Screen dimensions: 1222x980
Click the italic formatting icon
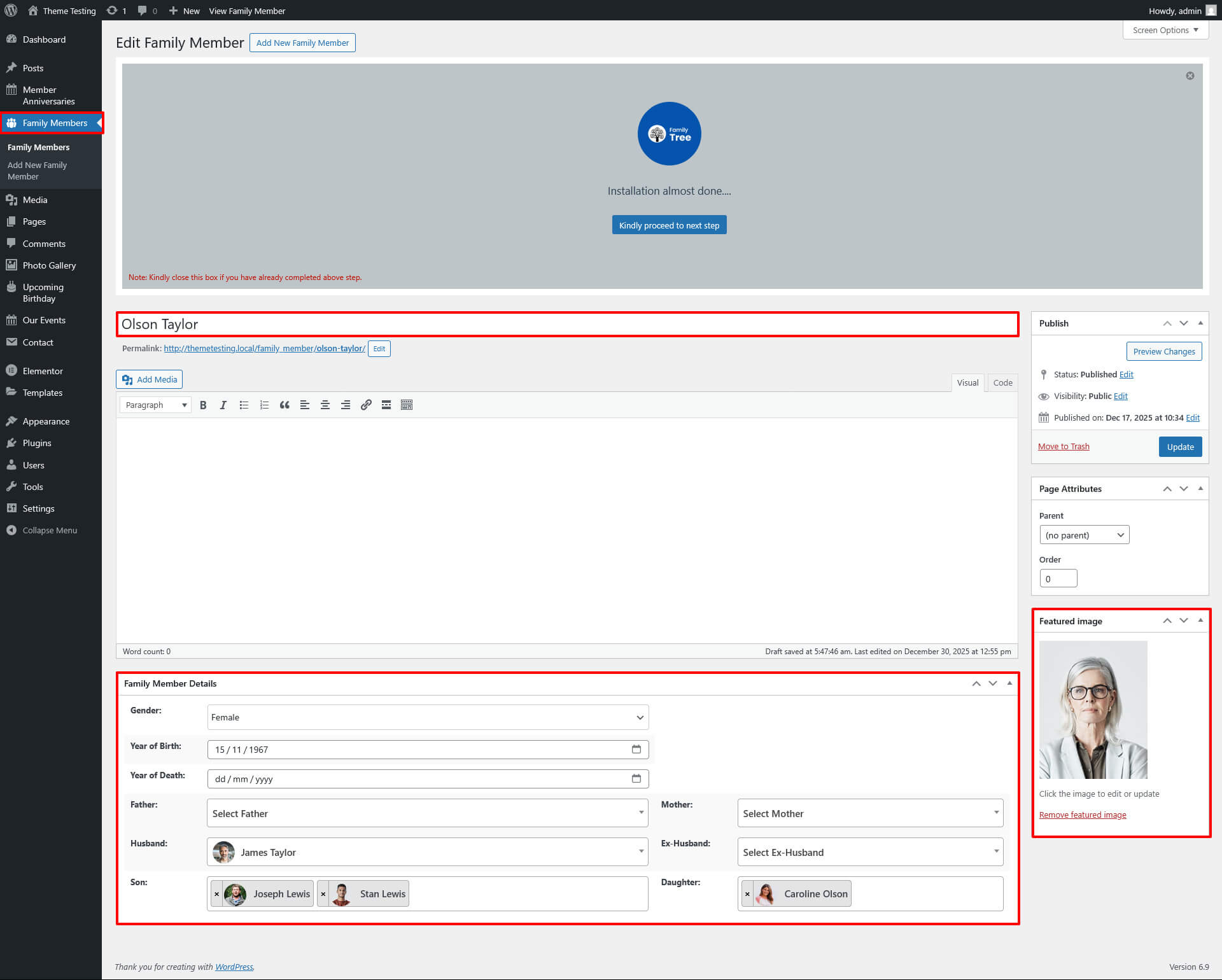click(223, 405)
